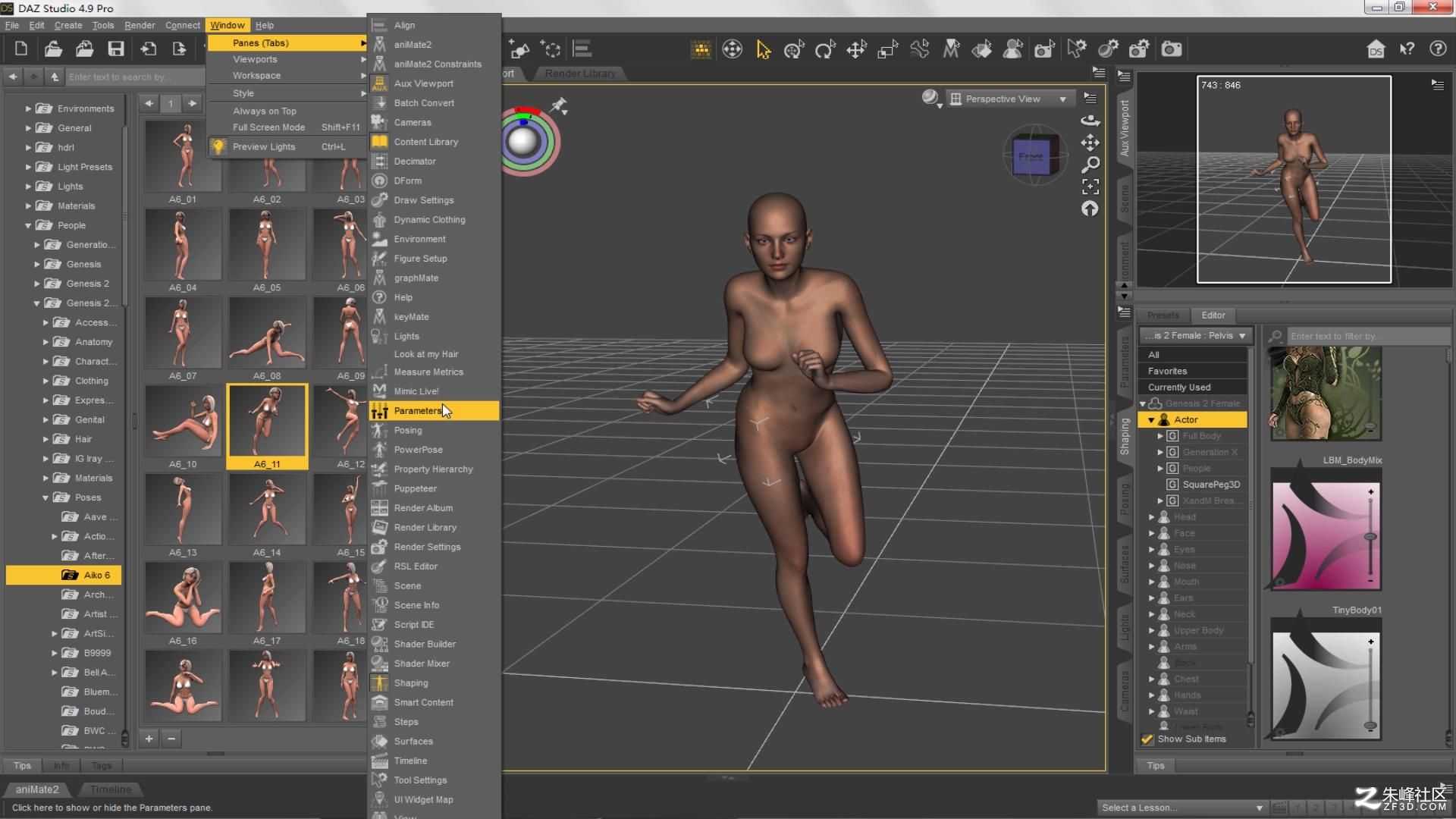The image size is (1456, 819).
Task: Select the Node Selection arrow tool
Action: [x=763, y=50]
